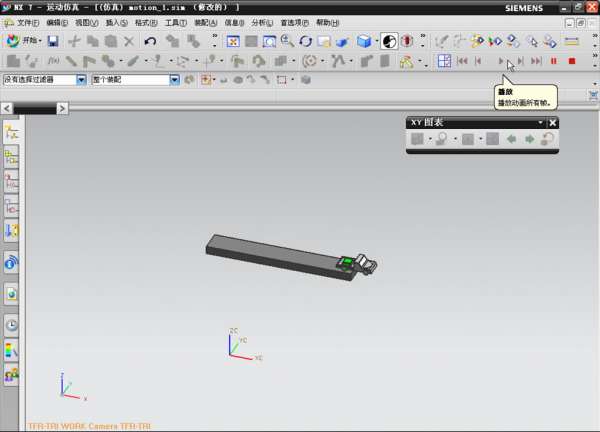Viewport: 600px width, 432px height.
Task: Open the 编辑(E) menu
Action: click(57, 23)
